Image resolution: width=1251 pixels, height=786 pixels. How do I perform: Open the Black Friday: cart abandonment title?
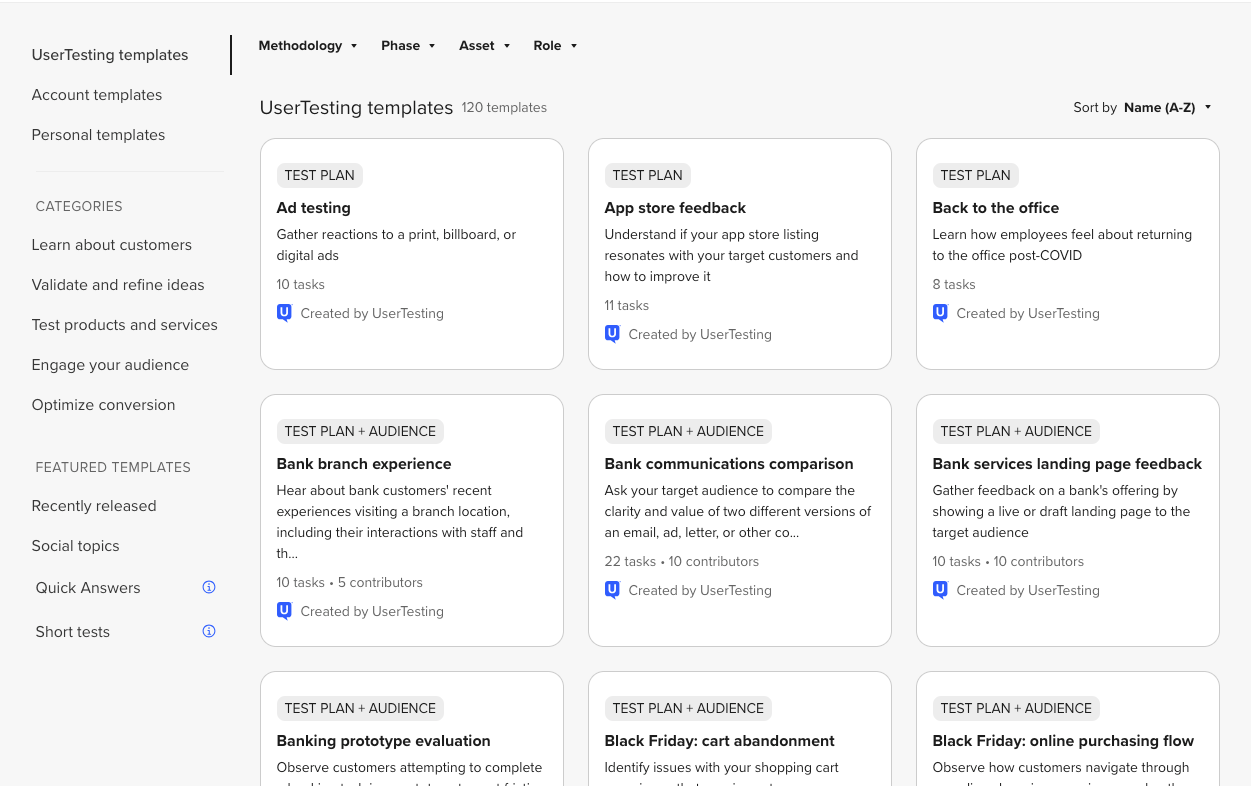click(x=719, y=741)
